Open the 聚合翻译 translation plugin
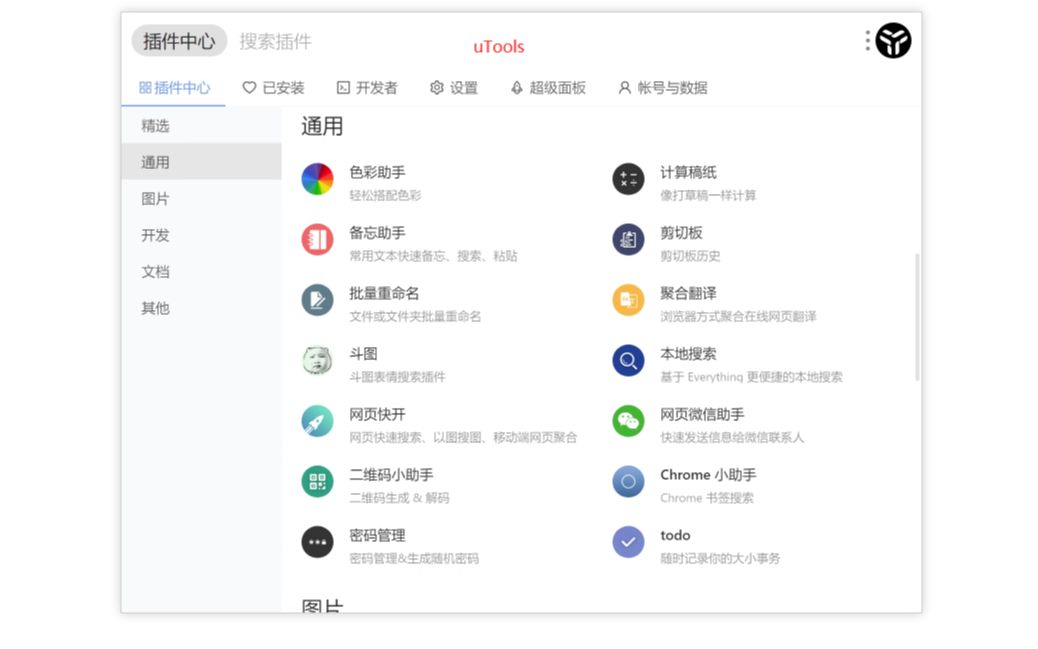The image size is (1038, 649). tap(627, 301)
